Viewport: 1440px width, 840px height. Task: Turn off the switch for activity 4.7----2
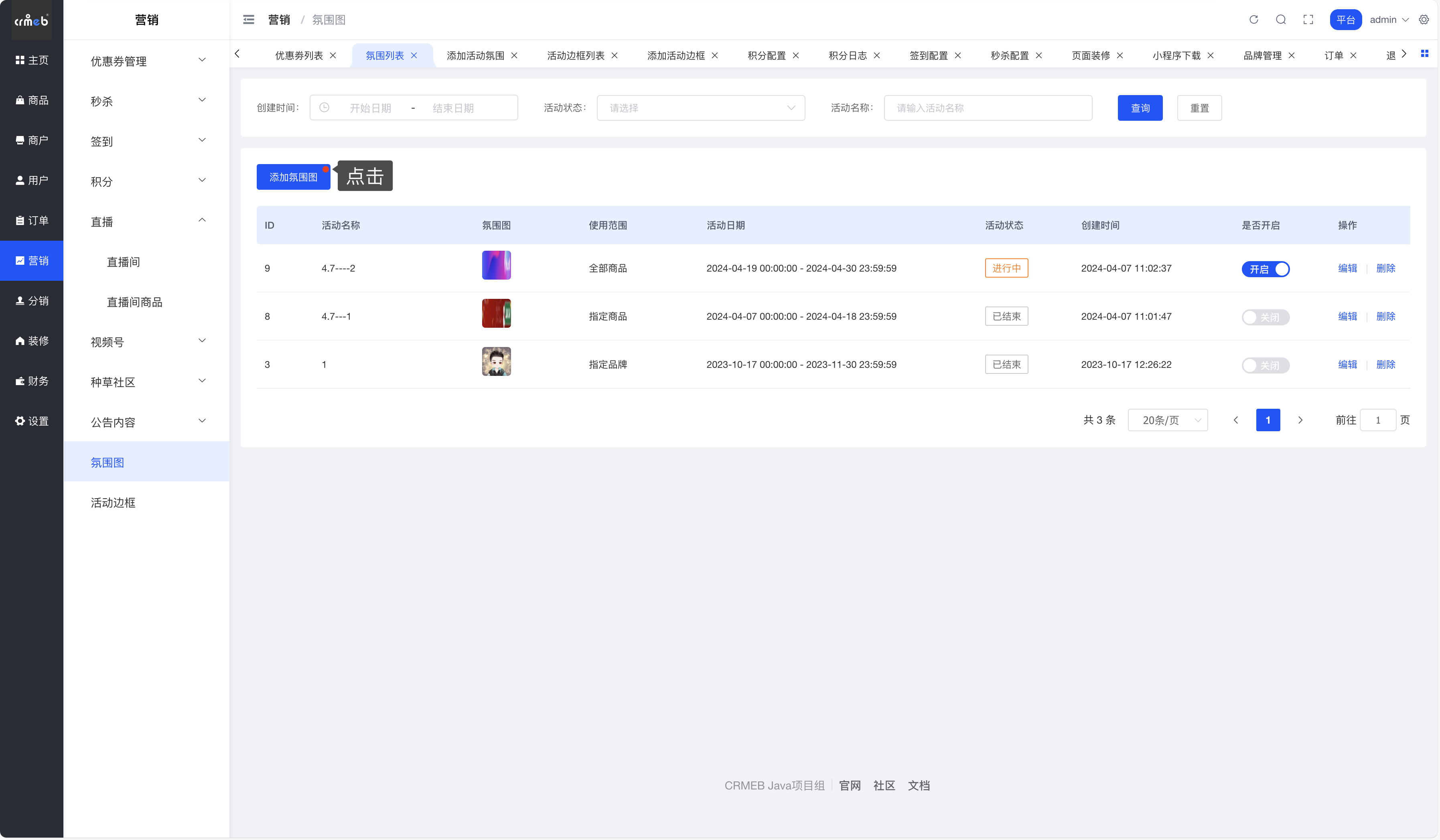1265,269
